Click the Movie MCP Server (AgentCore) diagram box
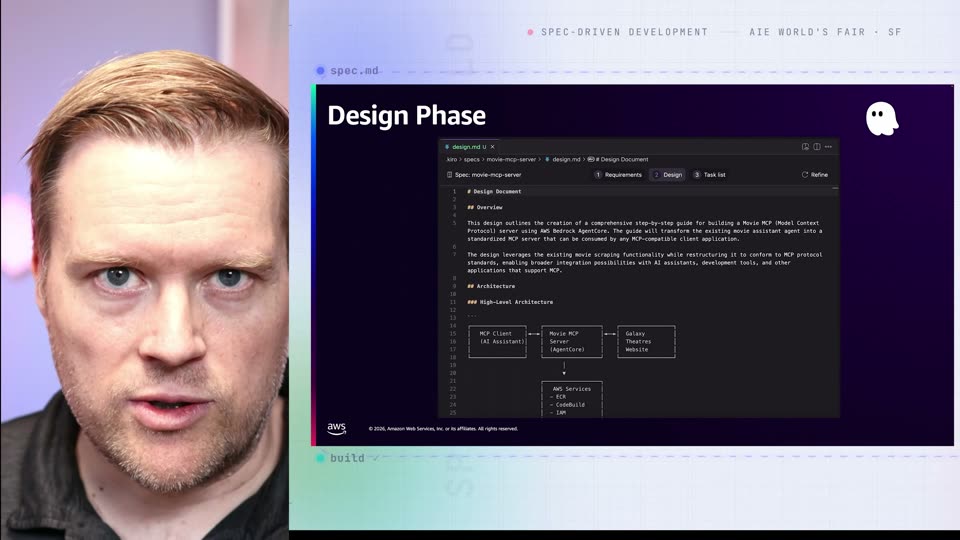The width and height of the screenshot is (960, 540). click(572, 342)
